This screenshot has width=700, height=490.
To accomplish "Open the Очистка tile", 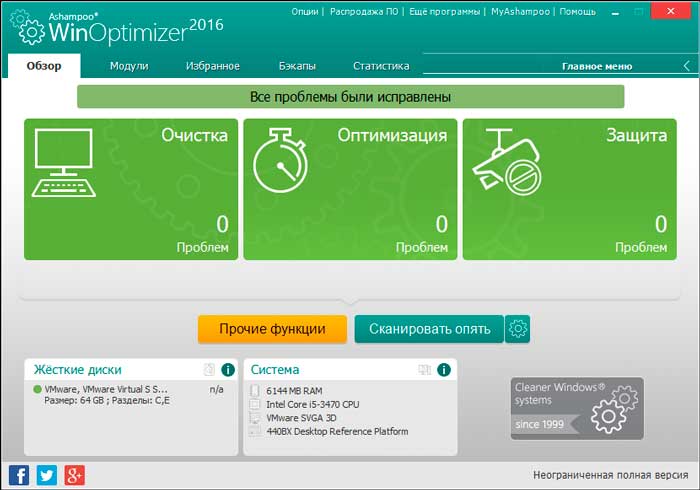I will tap(131, 189).
